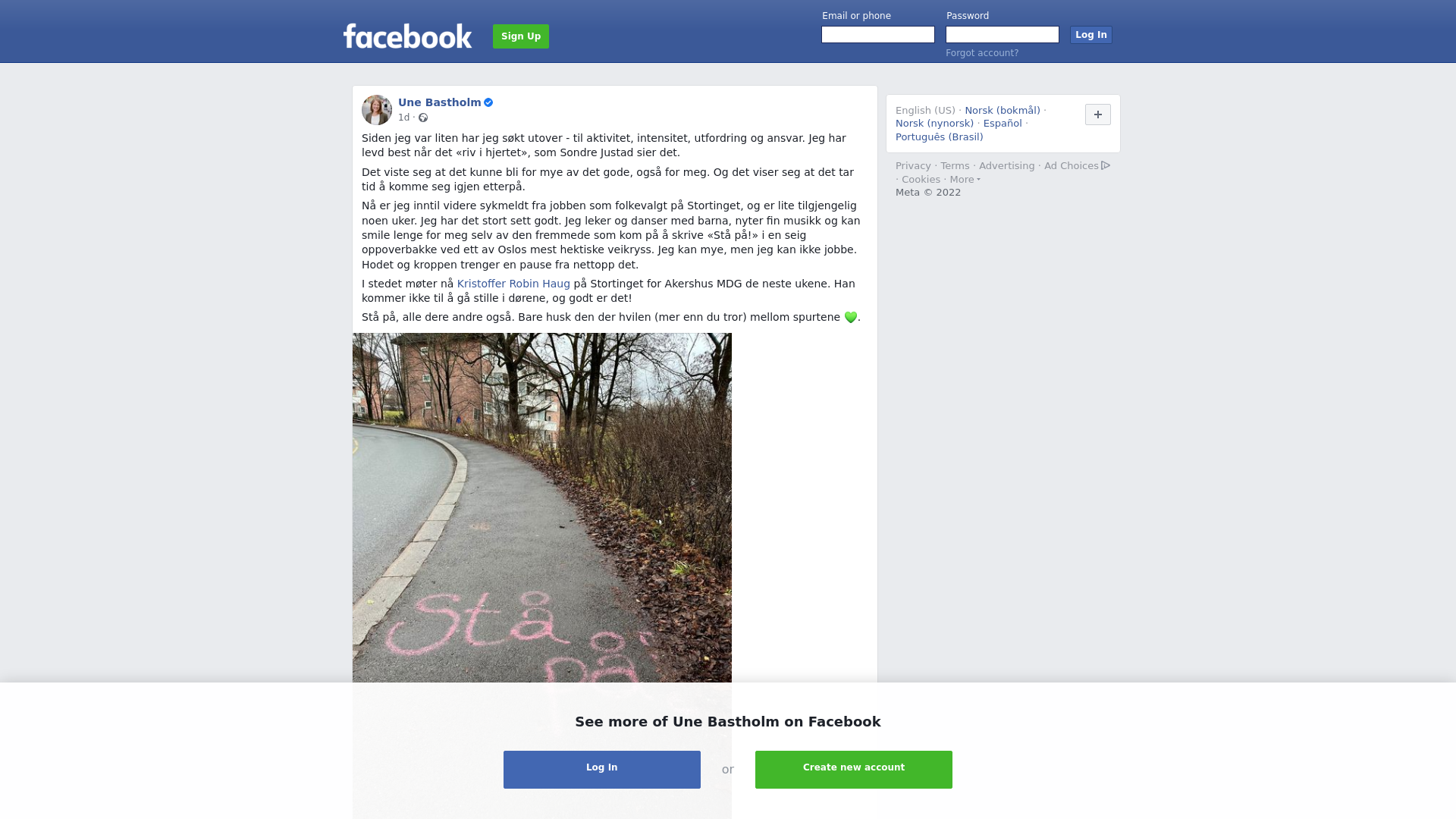
Task: Click Create new account button
Action: pos(854,770)
